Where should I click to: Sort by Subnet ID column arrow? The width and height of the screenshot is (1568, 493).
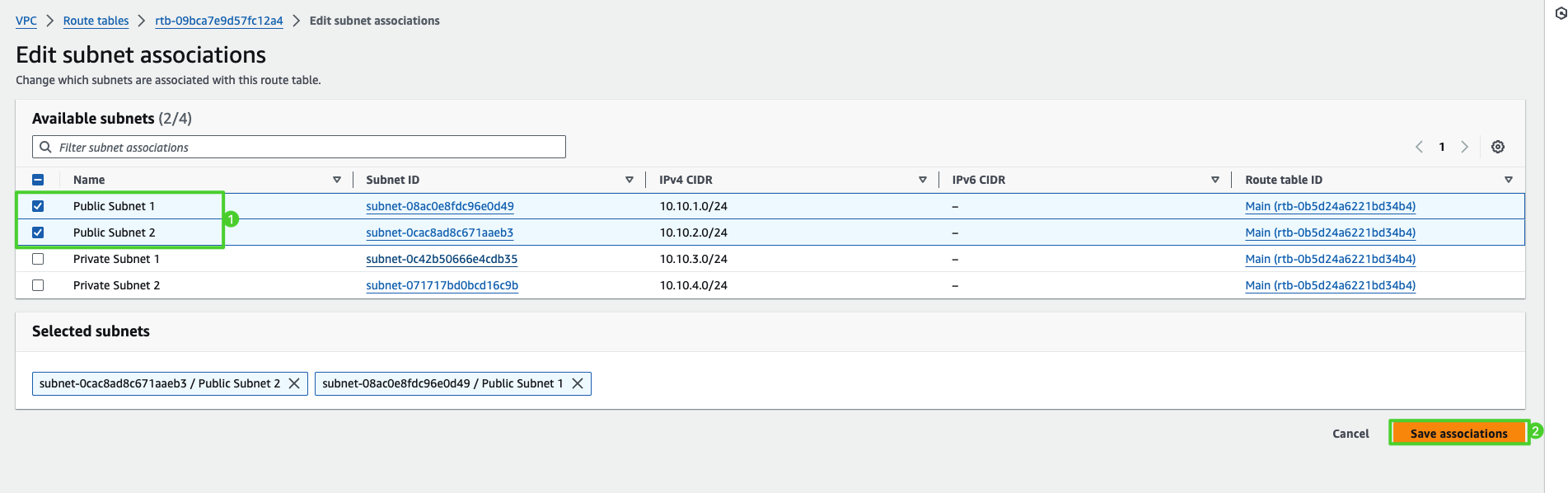click(x=629, y=180)
